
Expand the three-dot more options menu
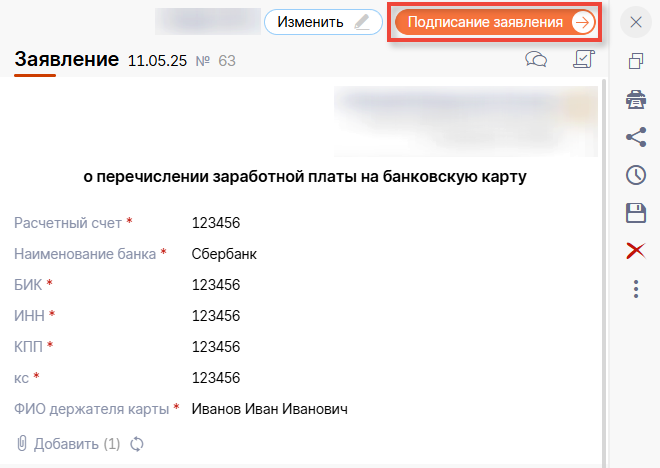(635, 289)
